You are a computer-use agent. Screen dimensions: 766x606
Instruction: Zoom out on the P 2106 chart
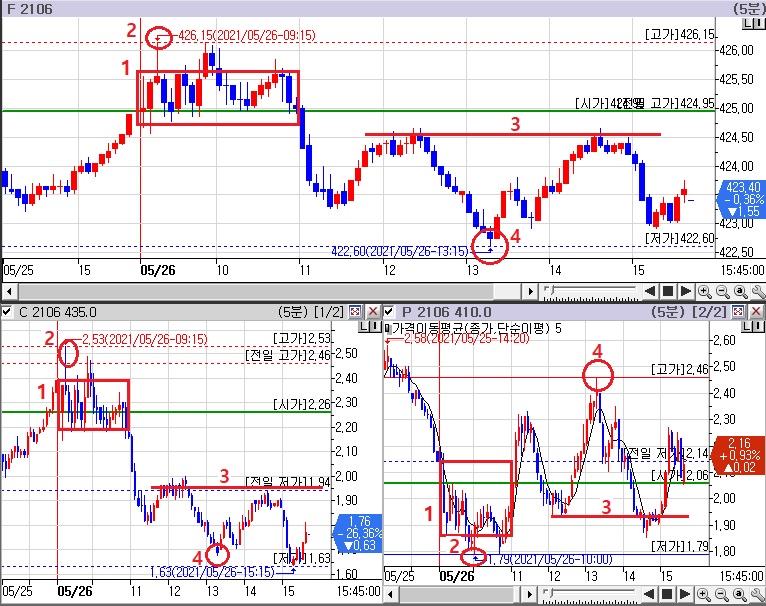click(x=722, y=594)
